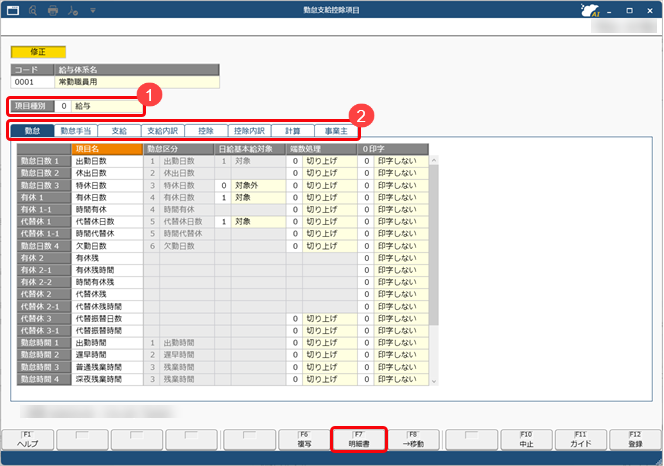Open the 支給内訳 tab
Viewport: 664px width, 466px height.
tap(163, 131)
